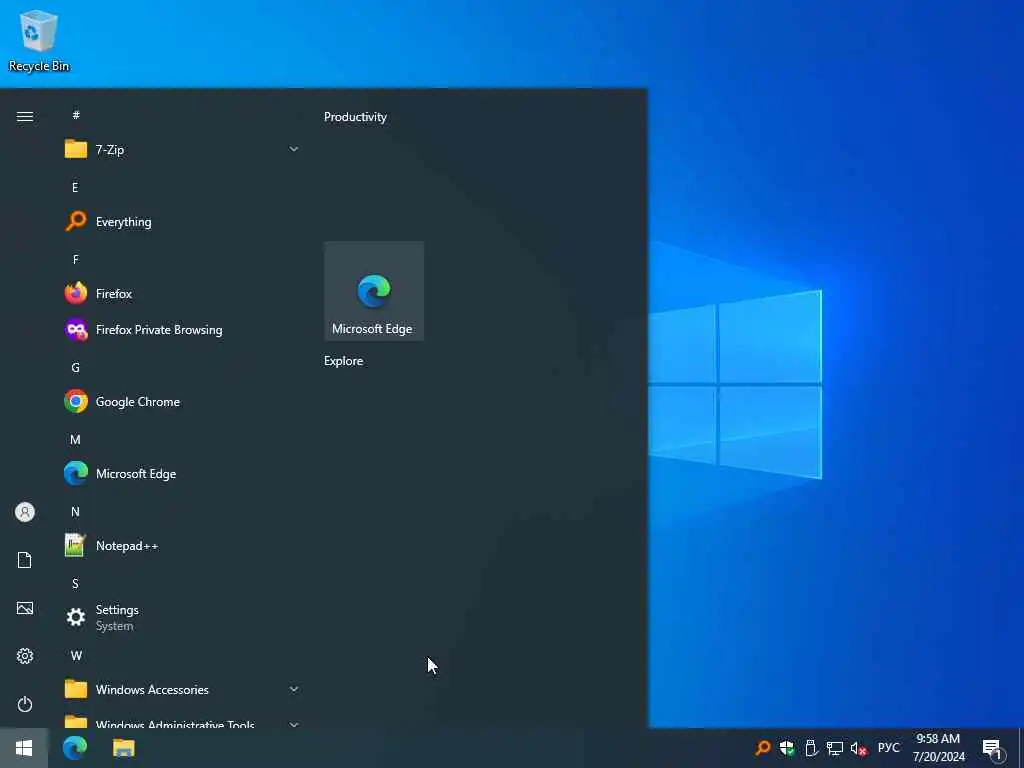Click the Explore group header
1024x768 pixels.
(344, 361)
